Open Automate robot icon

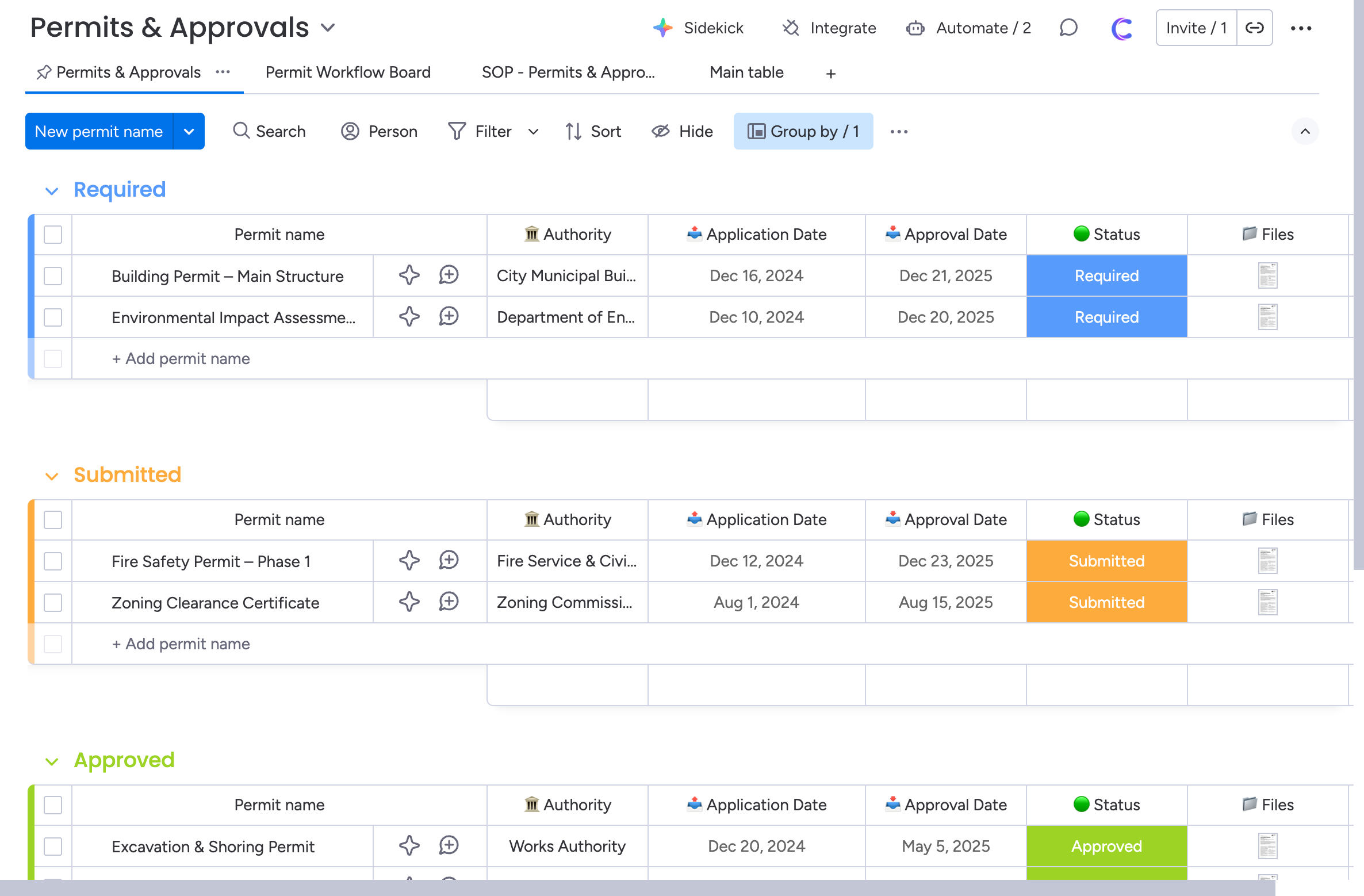[x=915, y=28]
